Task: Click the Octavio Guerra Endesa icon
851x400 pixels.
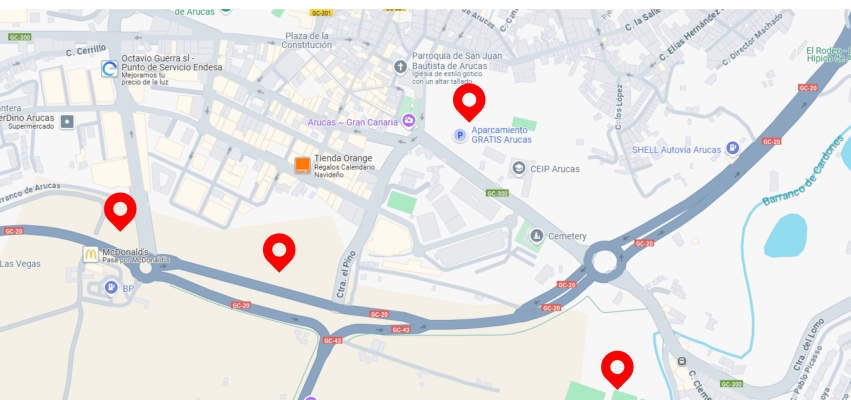Action: [110, 68]
